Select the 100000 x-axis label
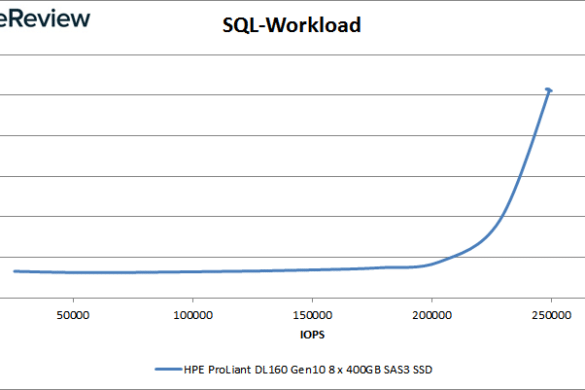 tap(193, 315)
